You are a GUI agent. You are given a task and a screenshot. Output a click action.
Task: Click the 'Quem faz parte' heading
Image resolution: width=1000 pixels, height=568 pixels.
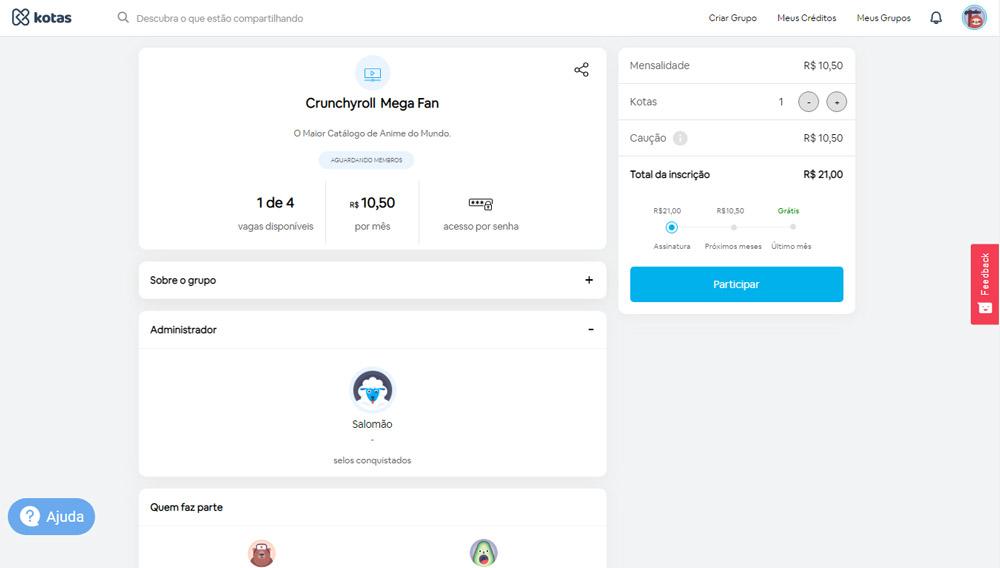point(186,507)
